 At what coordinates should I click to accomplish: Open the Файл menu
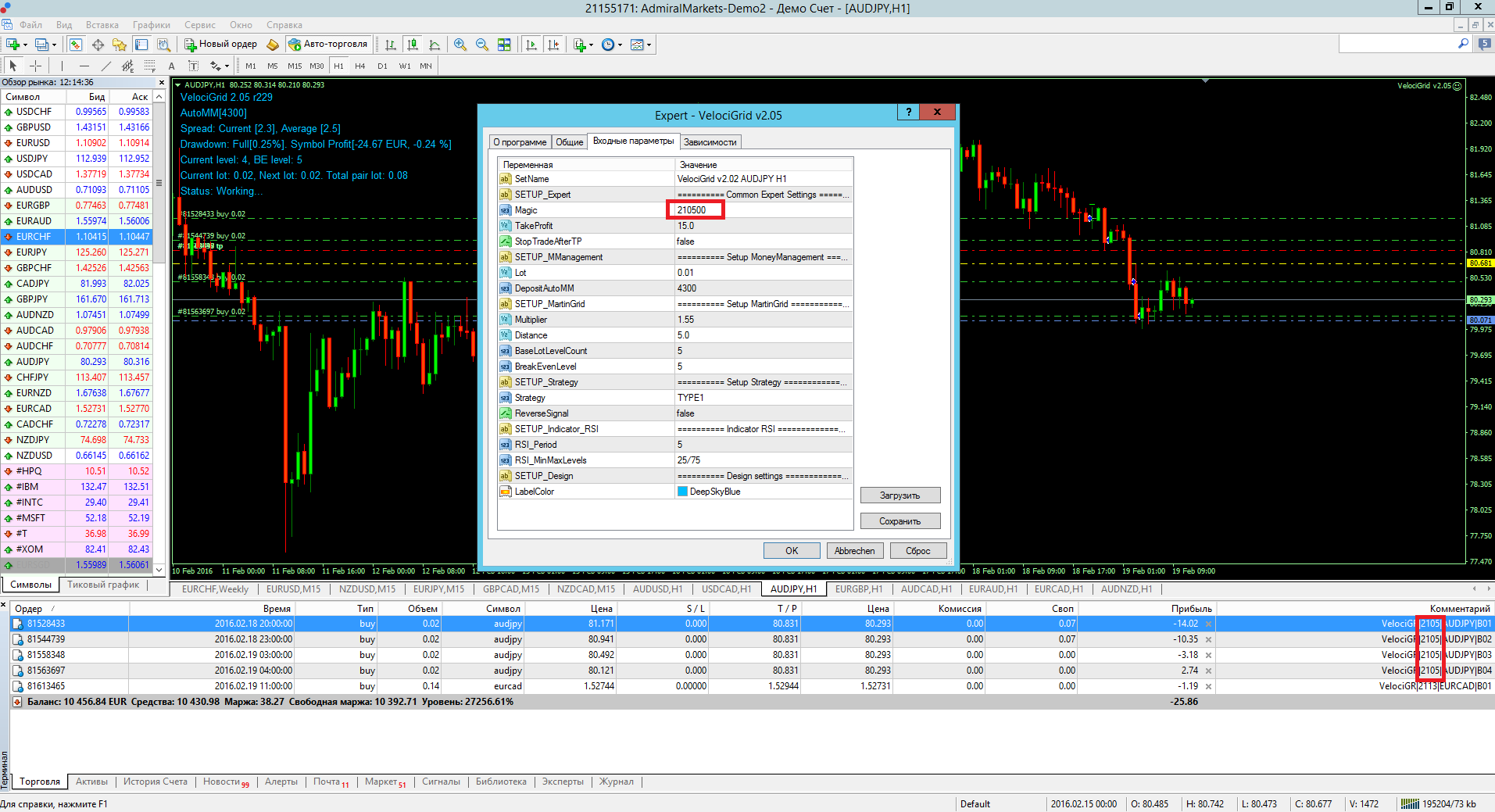(30, 25)
